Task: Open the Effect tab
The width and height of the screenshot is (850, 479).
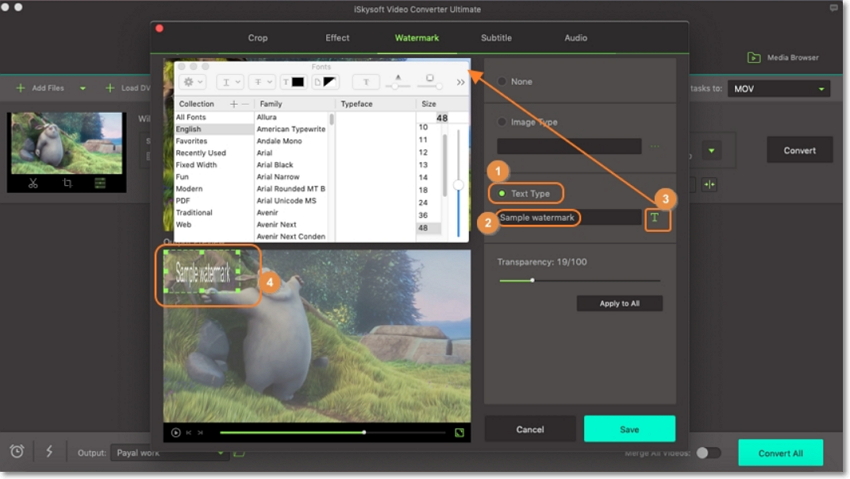Action: click(337, 38)
